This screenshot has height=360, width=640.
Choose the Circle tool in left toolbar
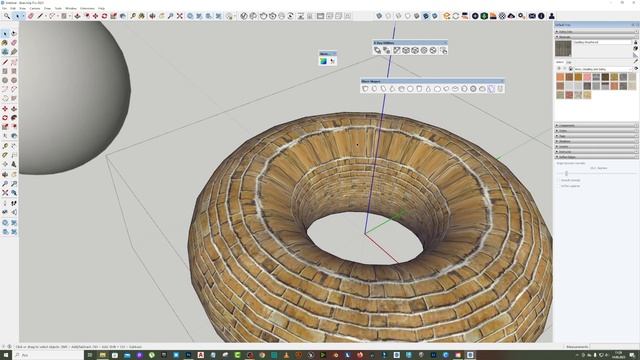pyautogui.click(x=5, y=80)
